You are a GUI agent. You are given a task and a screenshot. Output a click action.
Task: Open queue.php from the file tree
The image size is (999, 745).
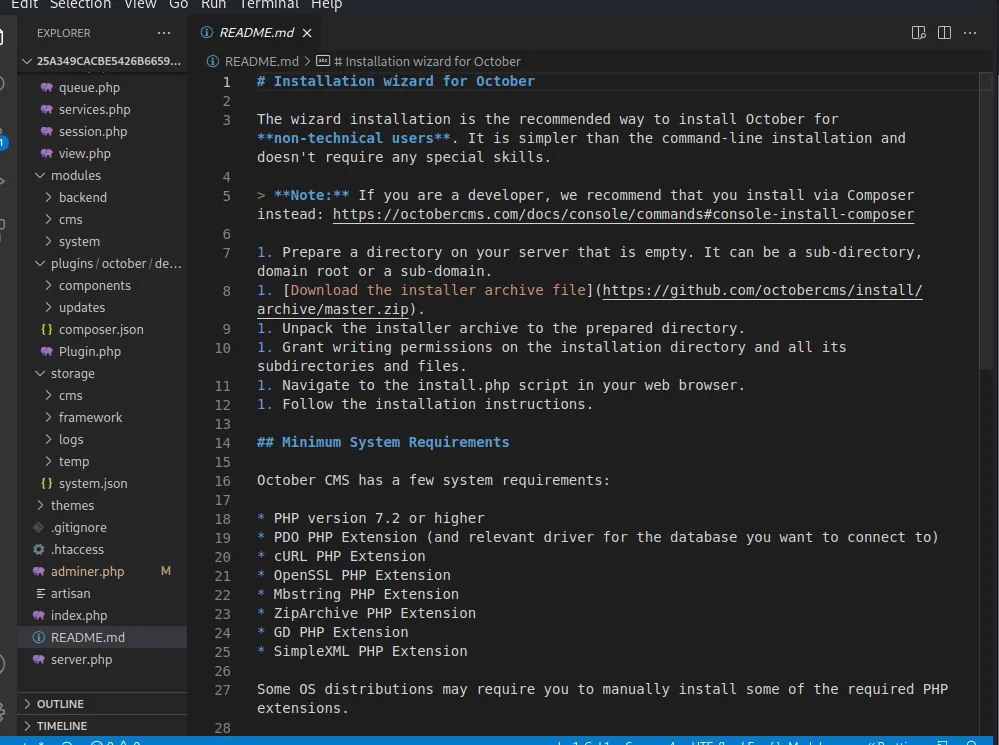89,88
